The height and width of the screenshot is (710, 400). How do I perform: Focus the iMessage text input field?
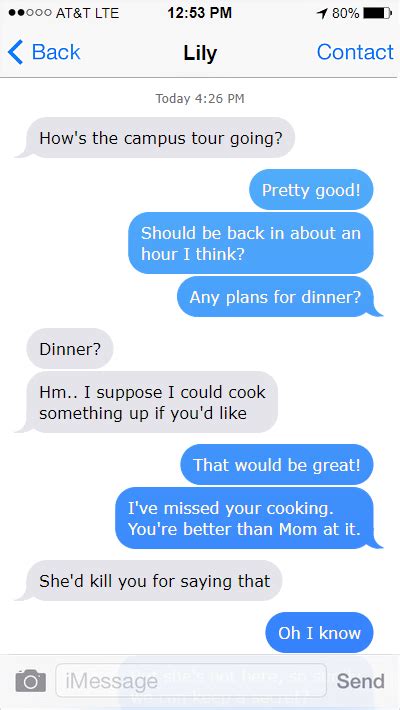[x=191, y=681]
